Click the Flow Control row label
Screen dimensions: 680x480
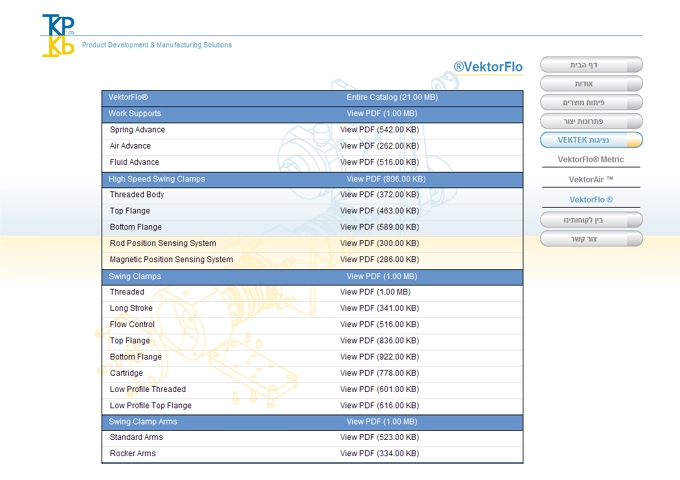(132, 324)
